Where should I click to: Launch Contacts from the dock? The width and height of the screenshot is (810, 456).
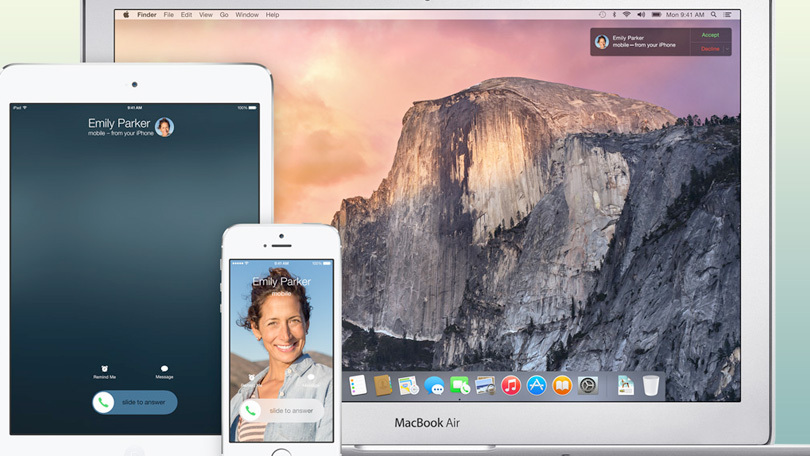383,385
